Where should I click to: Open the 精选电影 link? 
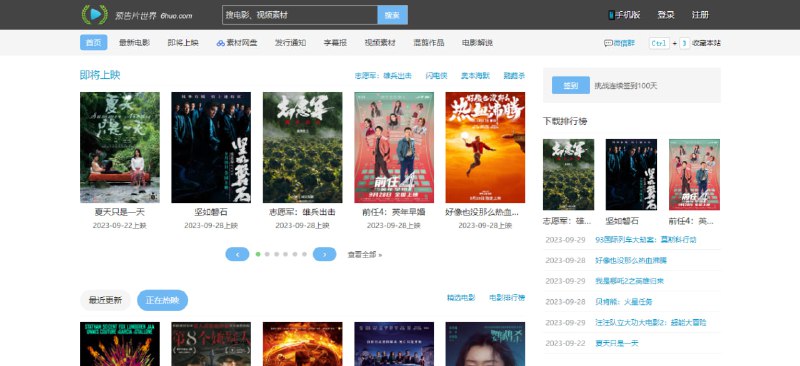coord(461,298)
